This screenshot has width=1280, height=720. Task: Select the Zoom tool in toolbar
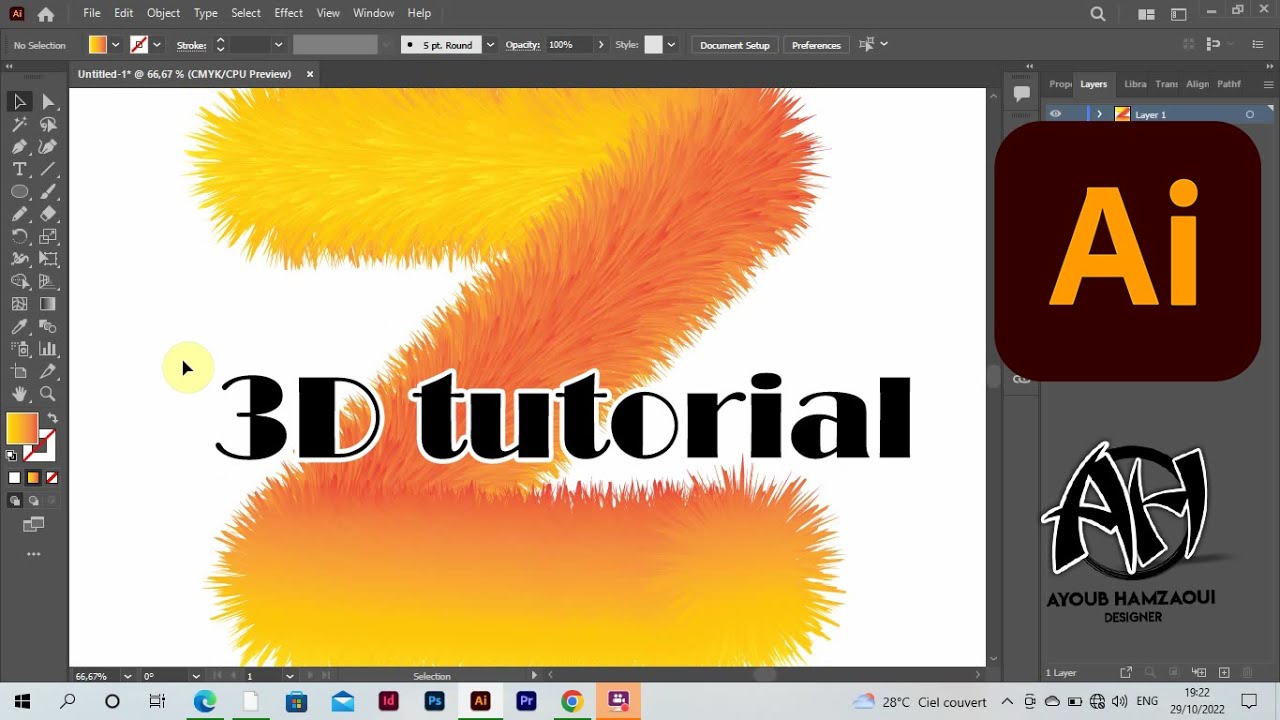48,394
